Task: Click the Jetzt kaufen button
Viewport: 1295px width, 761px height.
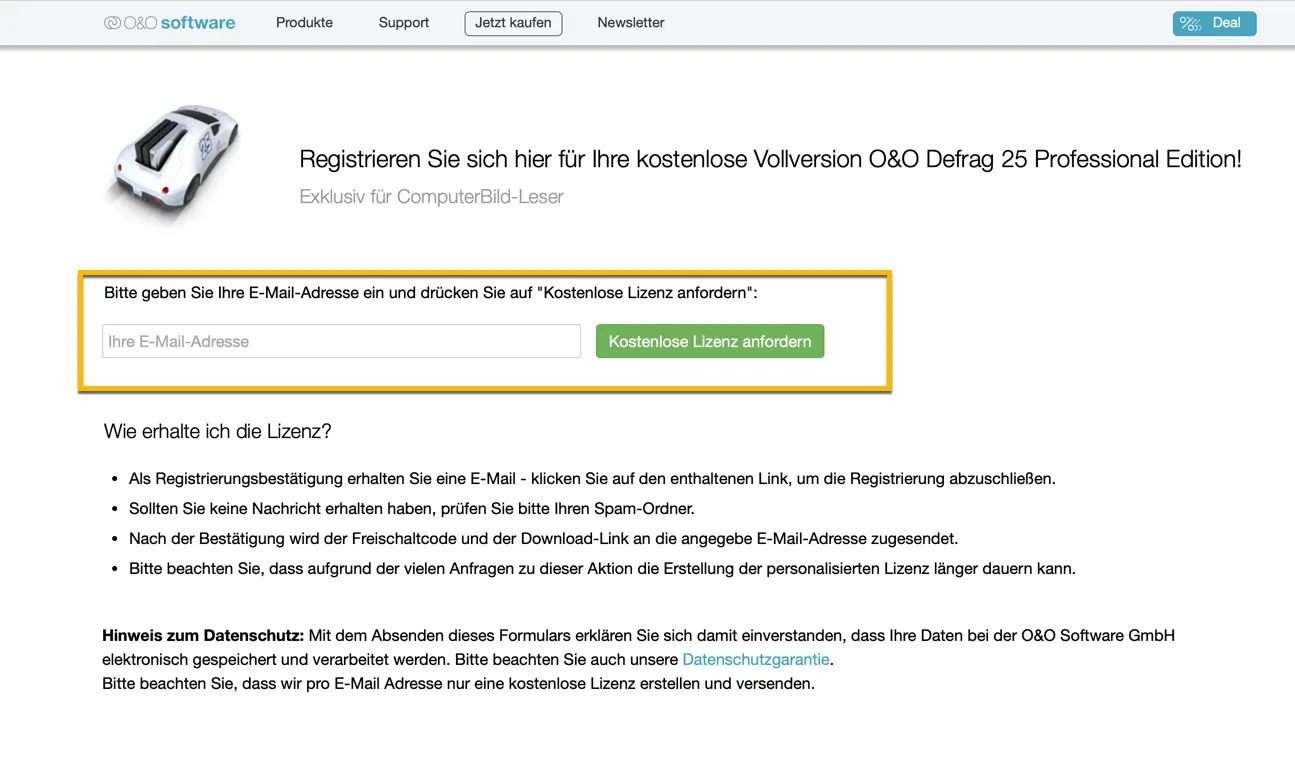Action: [513, 22]
